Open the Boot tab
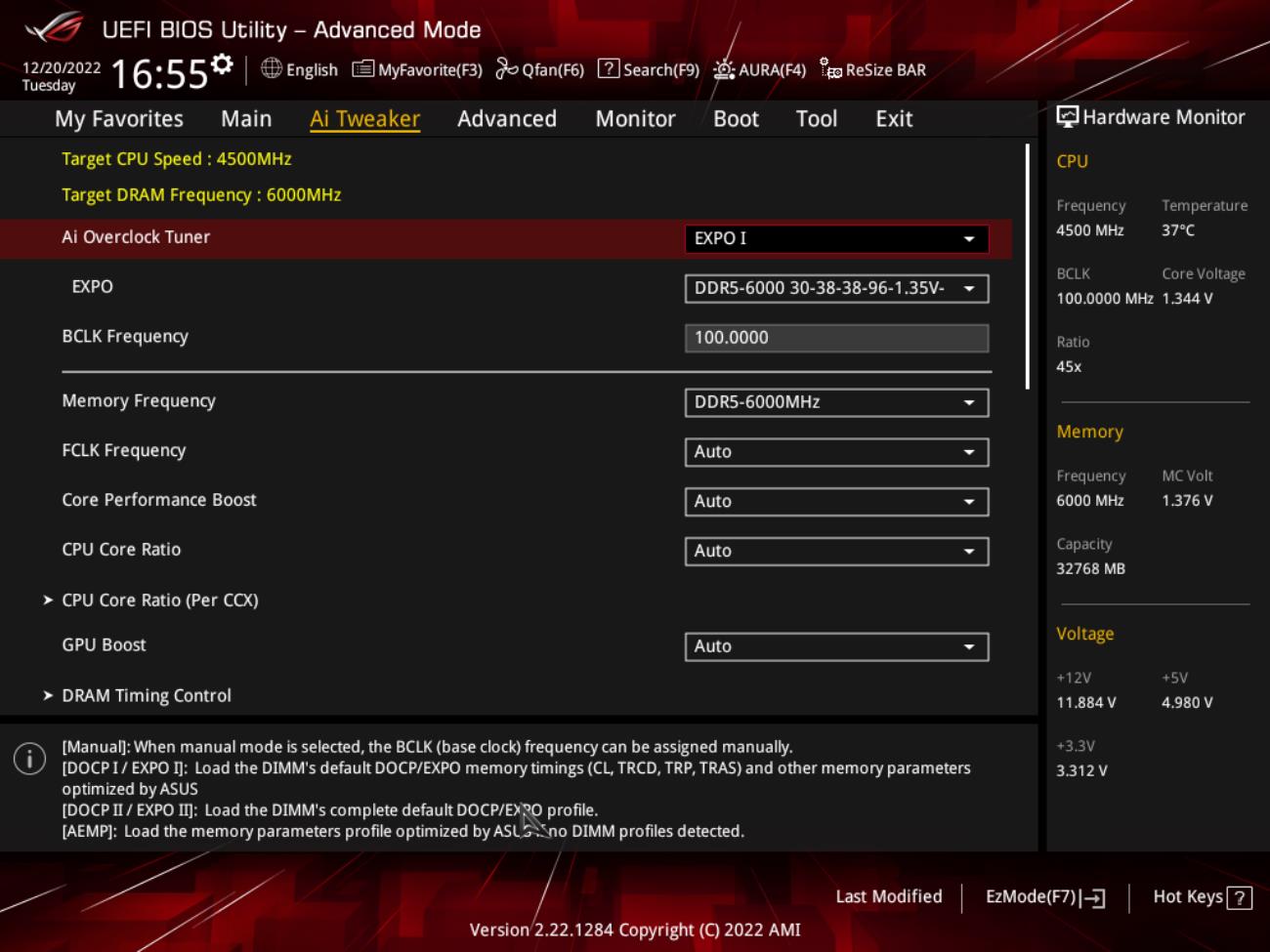Viewport: 1270px width, 952px height. tap(736, 119)
